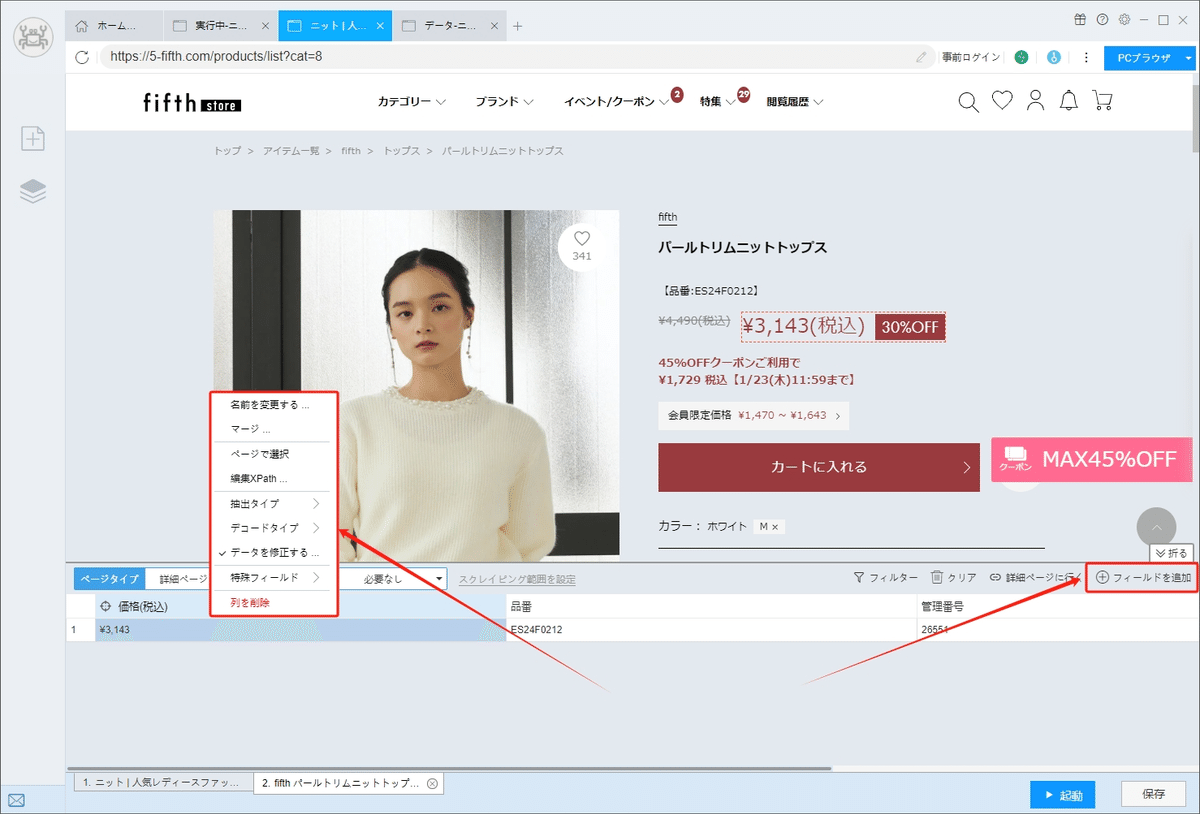This screenshot has height=814, width=1200.
Task: Click the new task plus icon in sidebar
Action: click(x=33, y=139)
